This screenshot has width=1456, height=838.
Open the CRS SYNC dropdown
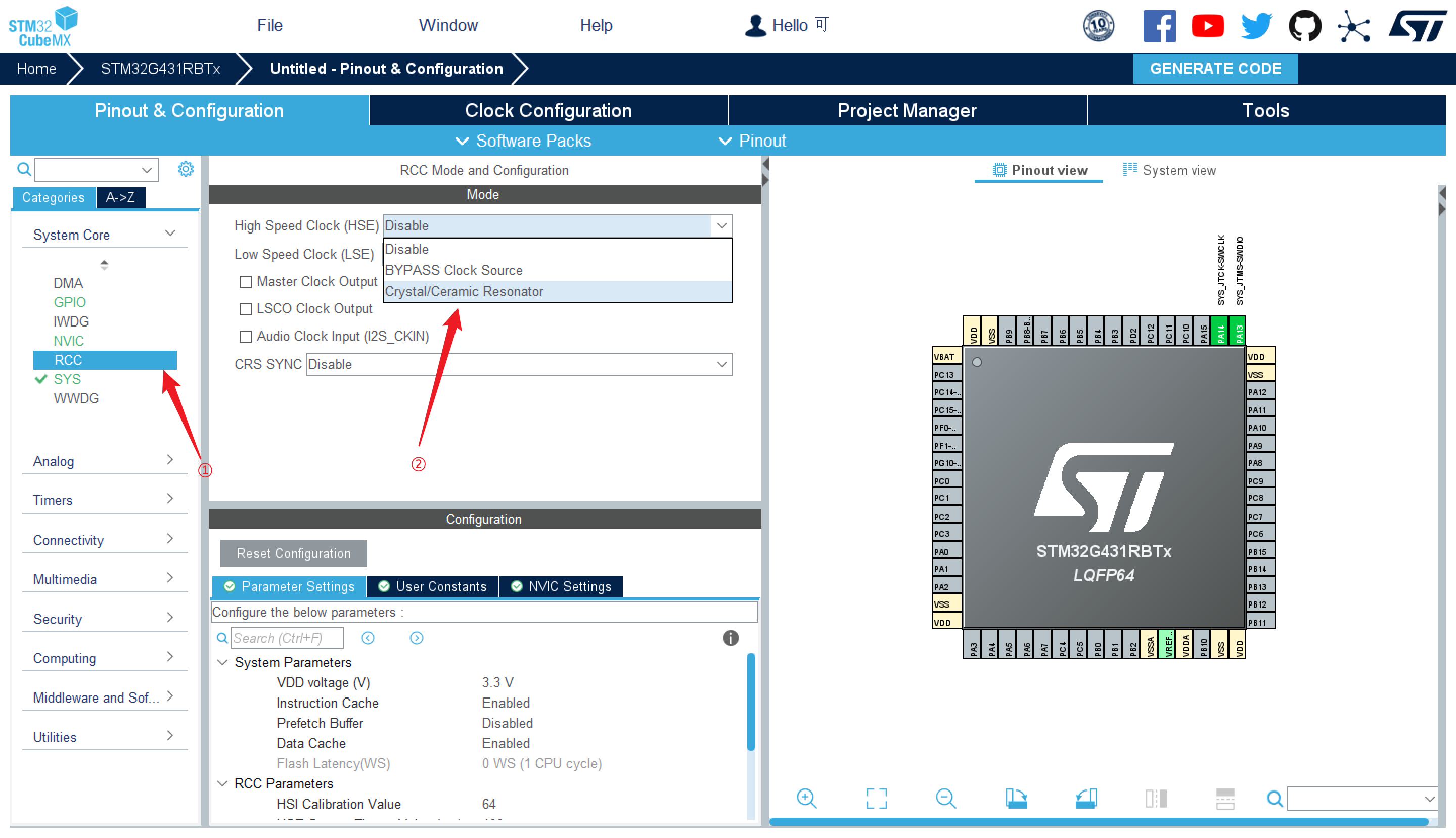pyautogui.click(x=519, y=364)
